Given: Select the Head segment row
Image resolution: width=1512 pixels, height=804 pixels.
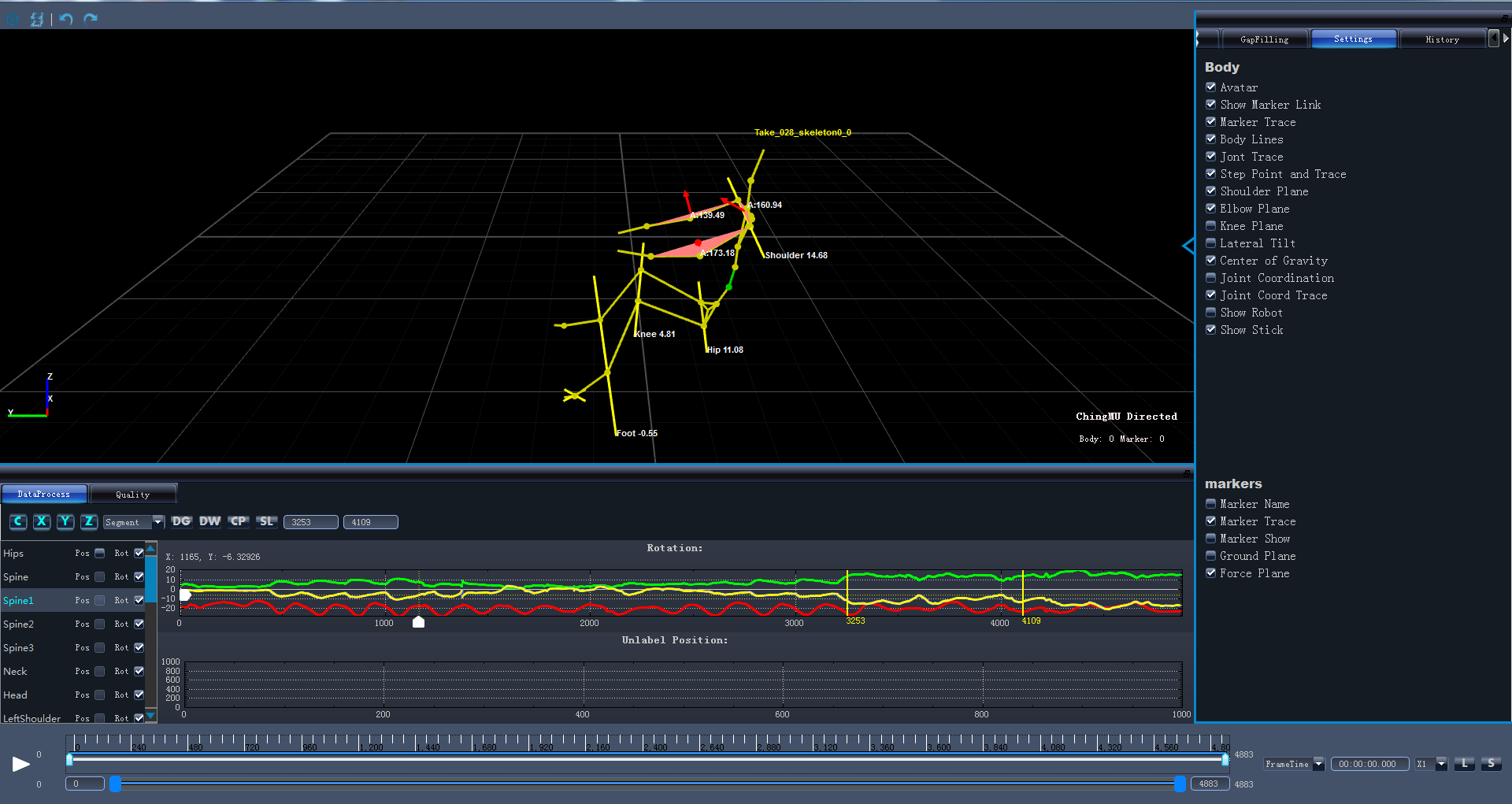Looking at the screenshot, I should point(72,695).
